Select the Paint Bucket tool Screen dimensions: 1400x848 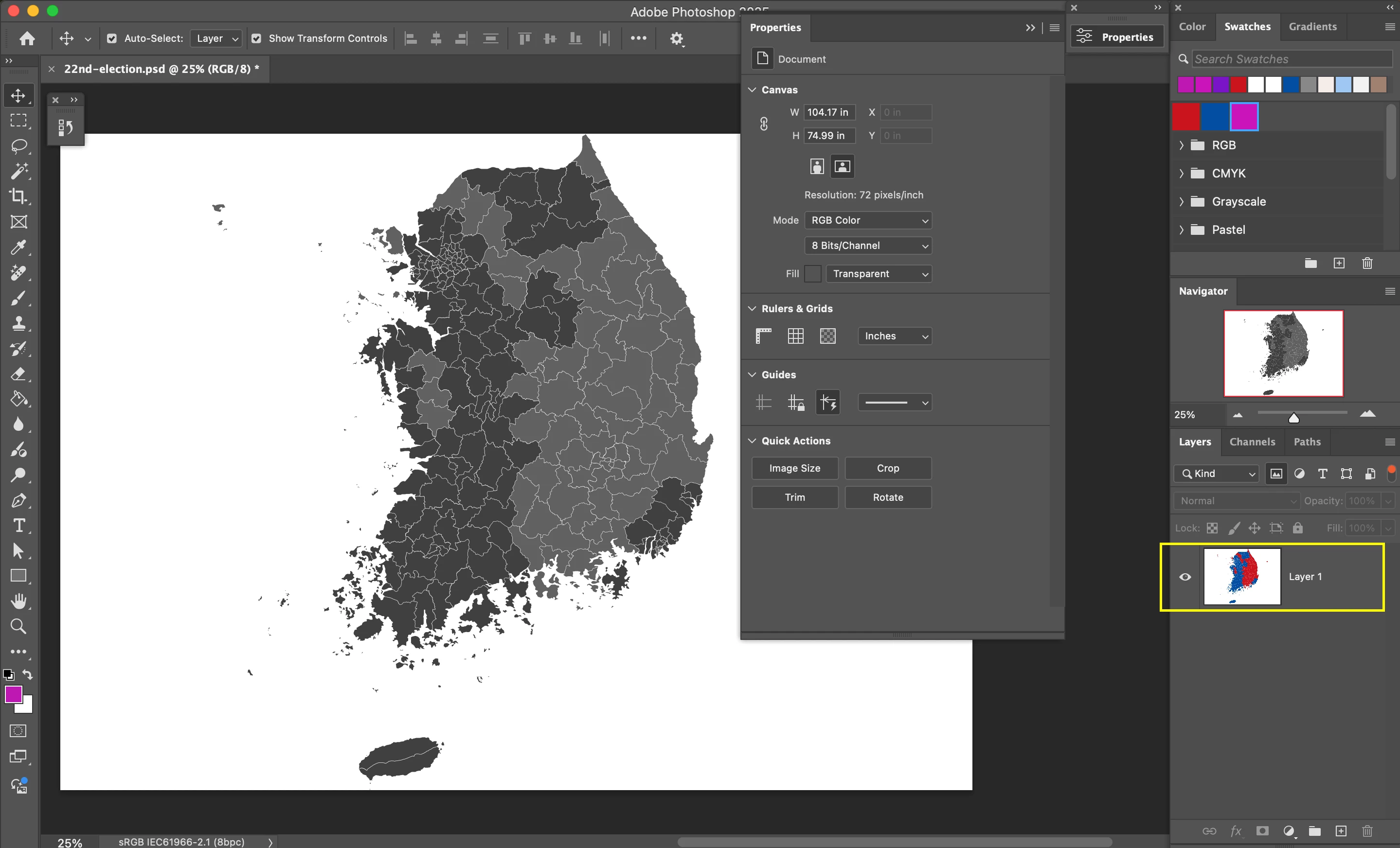pyautogui.click(x=19, y=399)
